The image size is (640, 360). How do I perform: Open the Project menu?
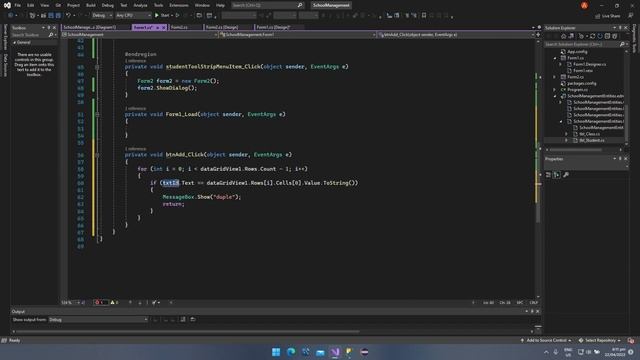(73, 5)
